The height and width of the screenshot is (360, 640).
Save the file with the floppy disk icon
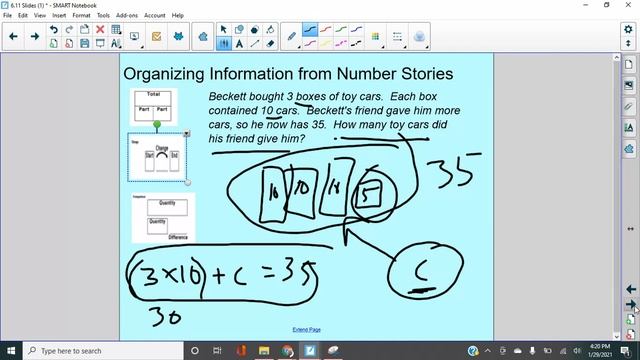(84, 43)
